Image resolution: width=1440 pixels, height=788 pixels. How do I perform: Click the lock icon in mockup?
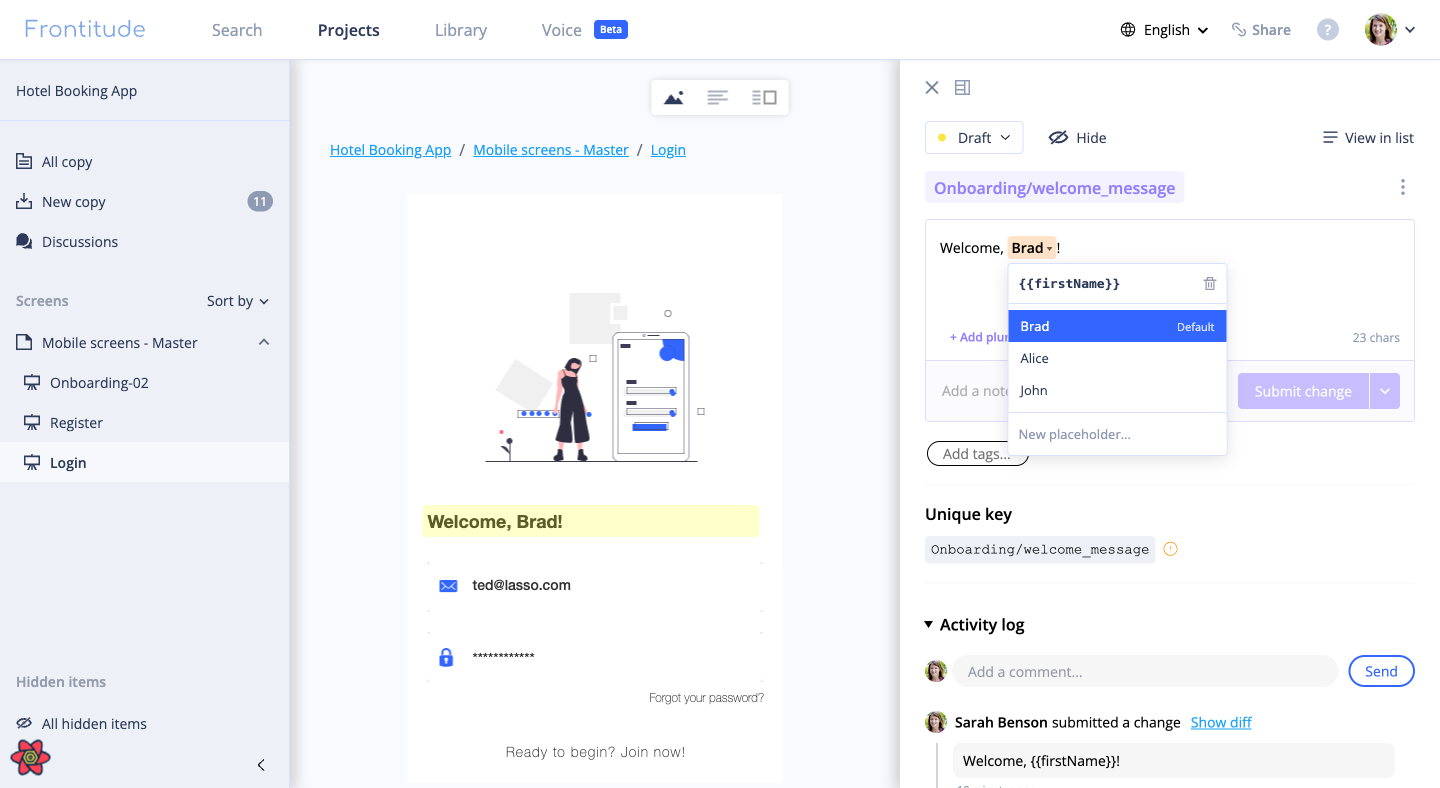coord(447,657)
